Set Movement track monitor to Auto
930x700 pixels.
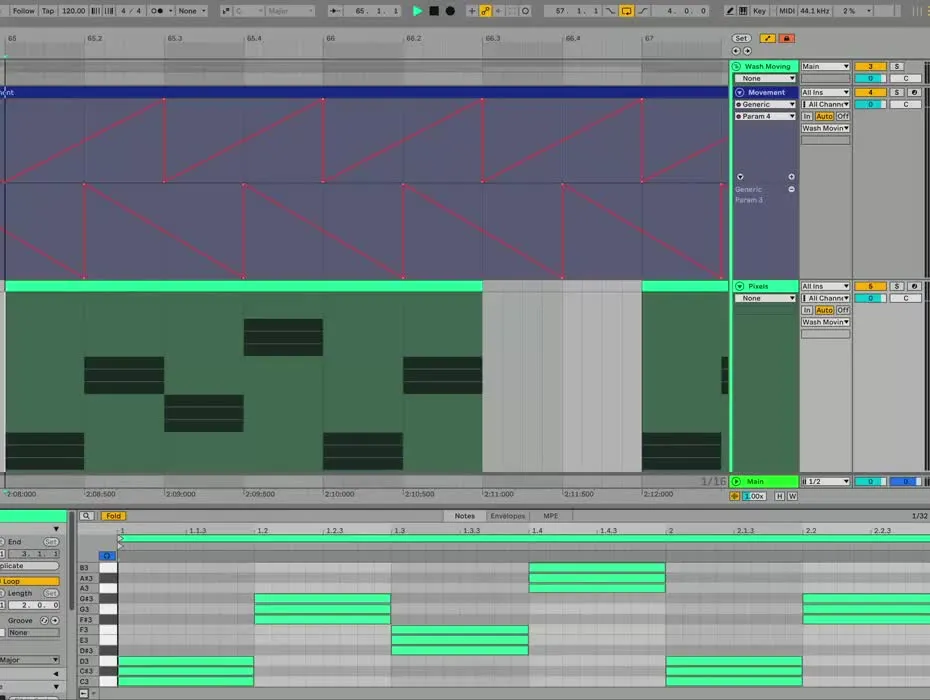tap(824, 116)
